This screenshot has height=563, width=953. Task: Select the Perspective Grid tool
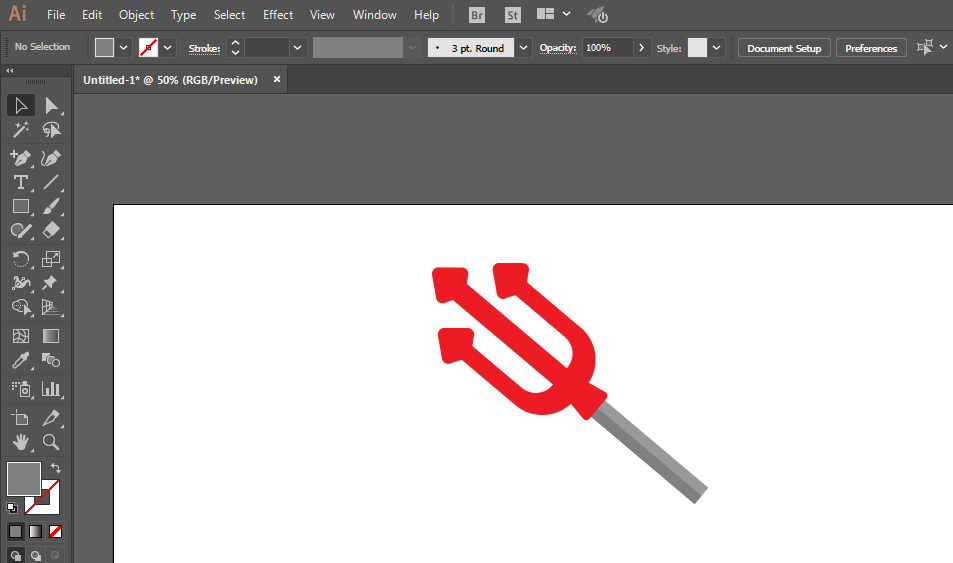[x=51, y=308]
